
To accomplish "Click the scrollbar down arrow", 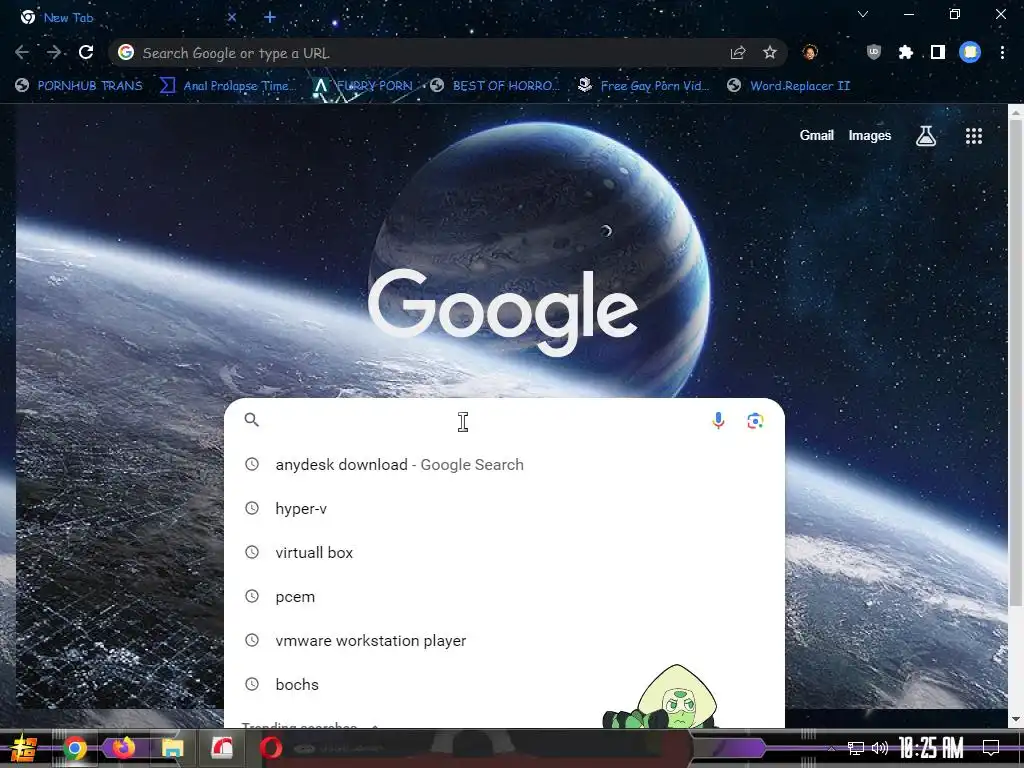I will click(1016, 719).
